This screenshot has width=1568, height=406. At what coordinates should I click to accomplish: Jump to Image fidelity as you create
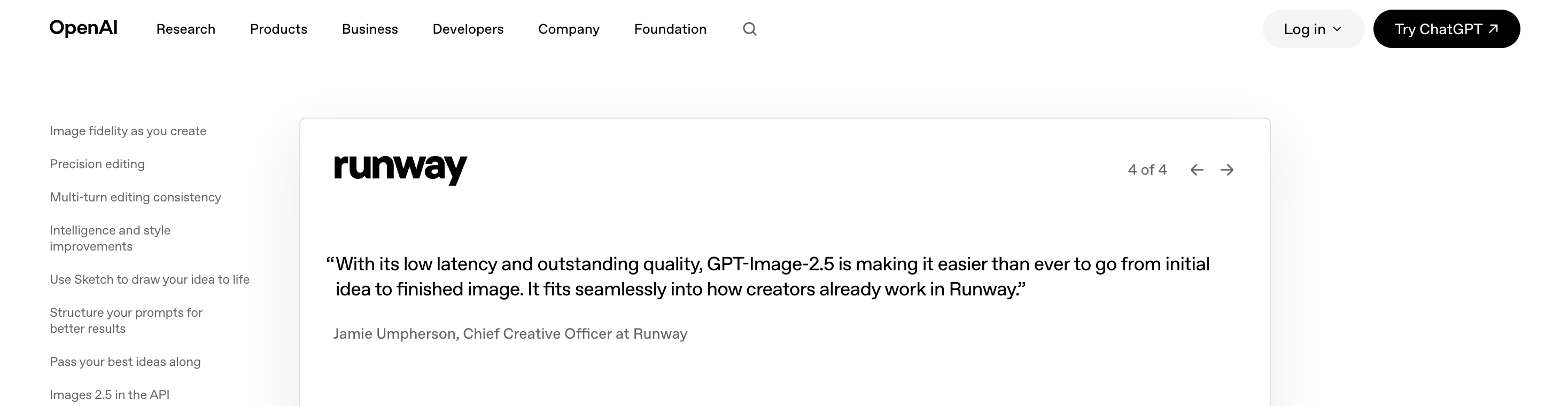[128, 131]
